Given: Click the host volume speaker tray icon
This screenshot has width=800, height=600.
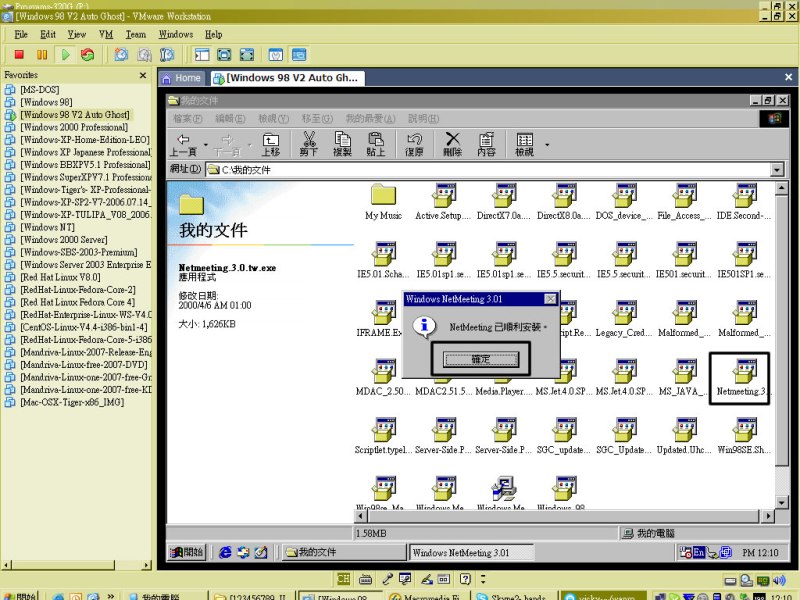Looking at the screenshot, I should point(779,581).
